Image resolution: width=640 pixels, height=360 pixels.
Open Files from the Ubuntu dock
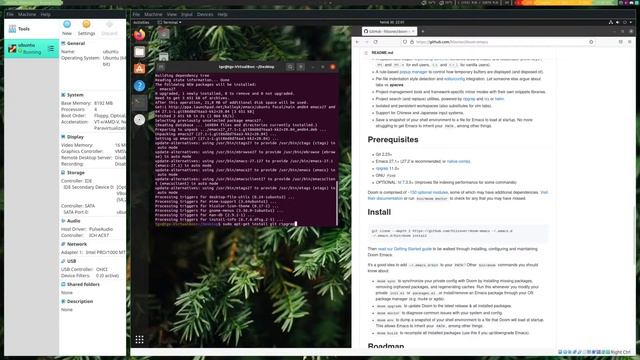140,52
